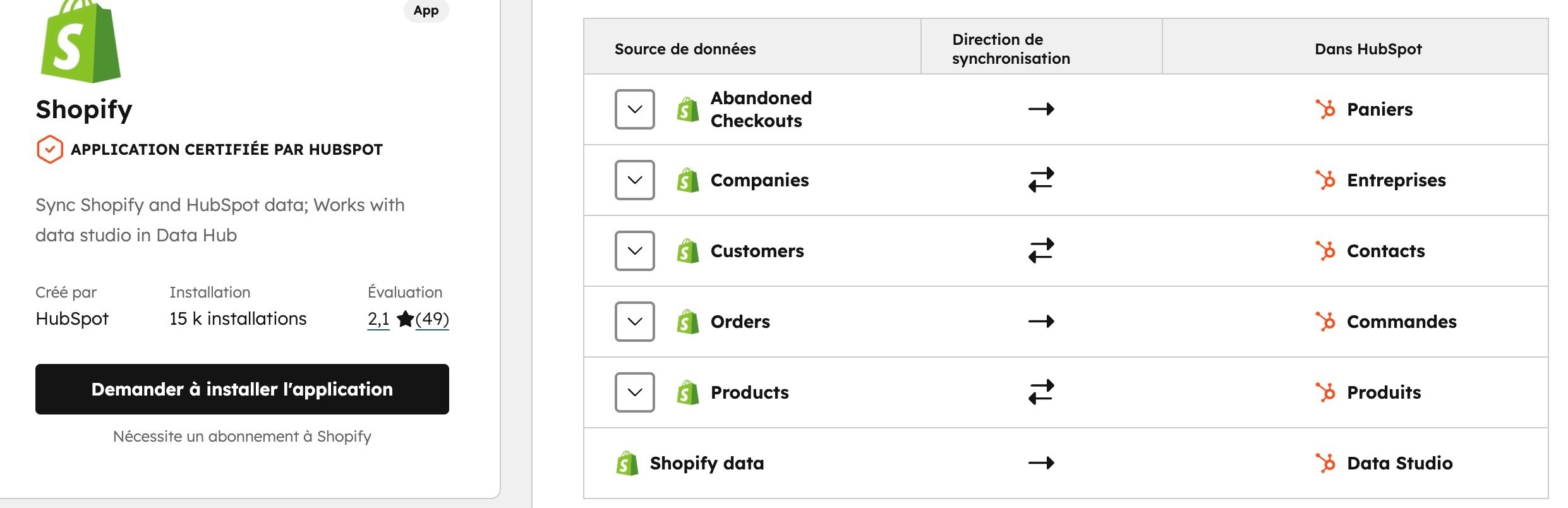The image size is (1568, 508).
Task: Expand the Companies sync details
Action: [x=634, y=180]
